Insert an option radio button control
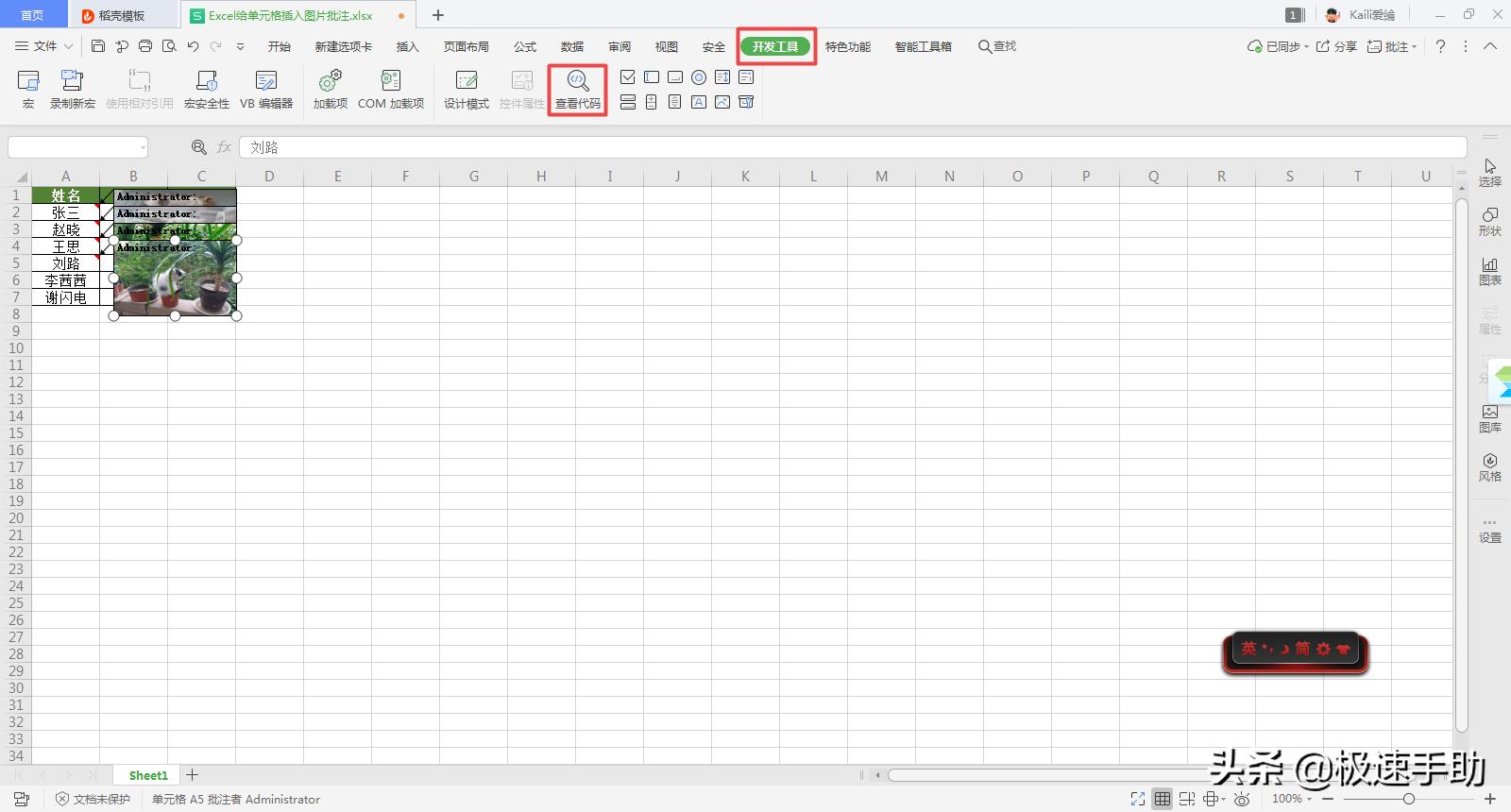Viewport: 1511px width, 812px height. coord(699,77)
